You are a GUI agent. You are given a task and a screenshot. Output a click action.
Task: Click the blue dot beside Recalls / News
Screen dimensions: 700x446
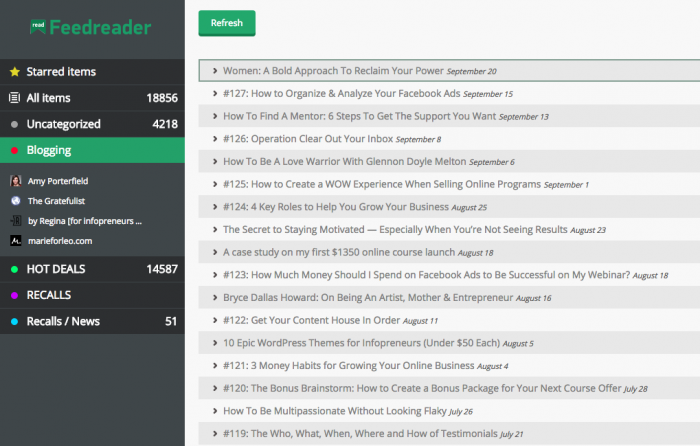click(x=14, y=321)
